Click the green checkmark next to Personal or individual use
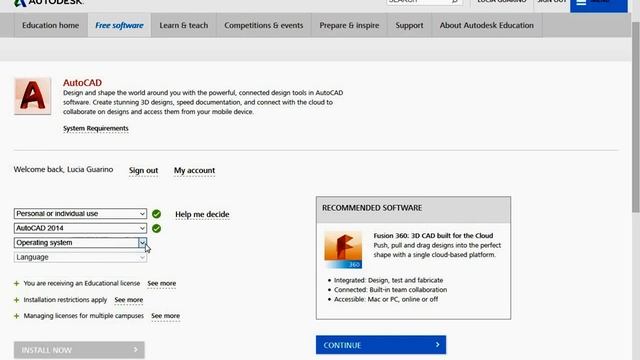 [156, 214]
